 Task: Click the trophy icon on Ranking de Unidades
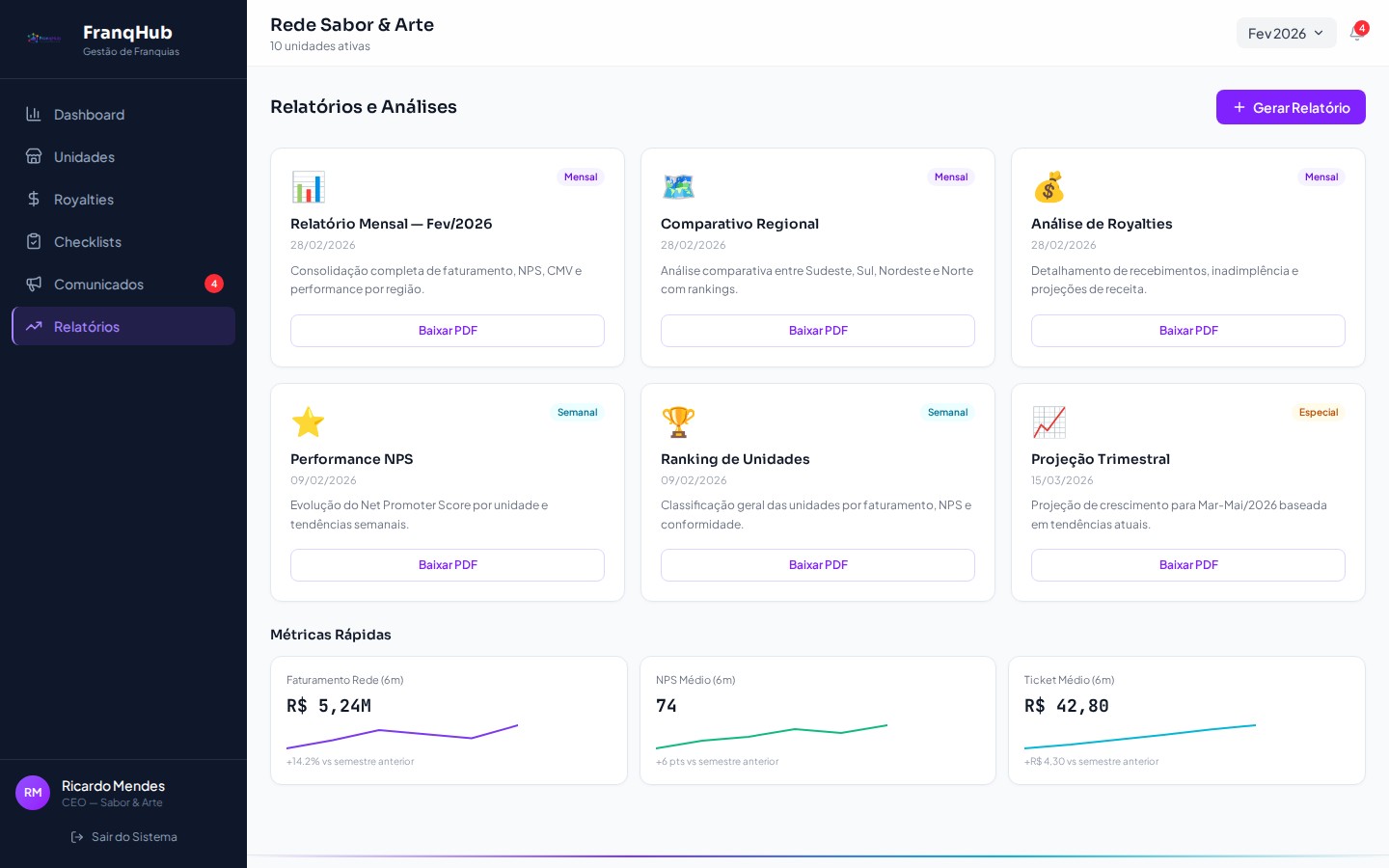tap(679, 422)
